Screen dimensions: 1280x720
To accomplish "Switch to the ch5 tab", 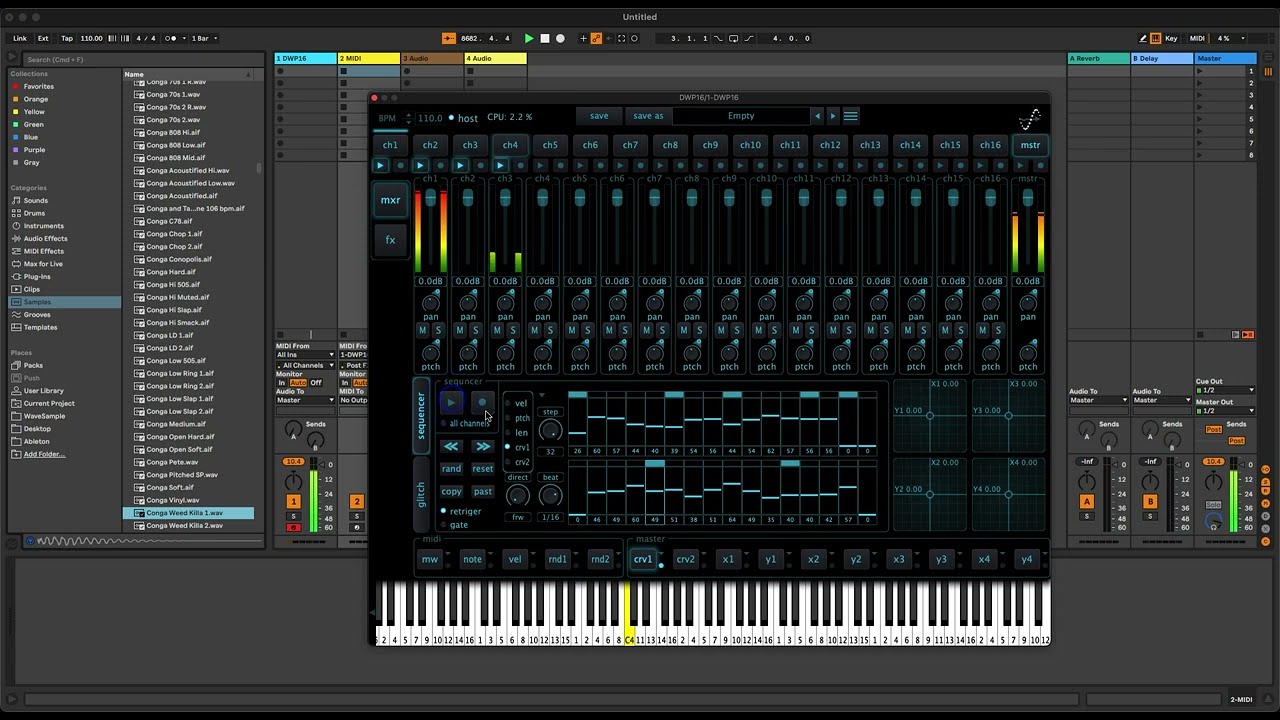I will (550, 145).
